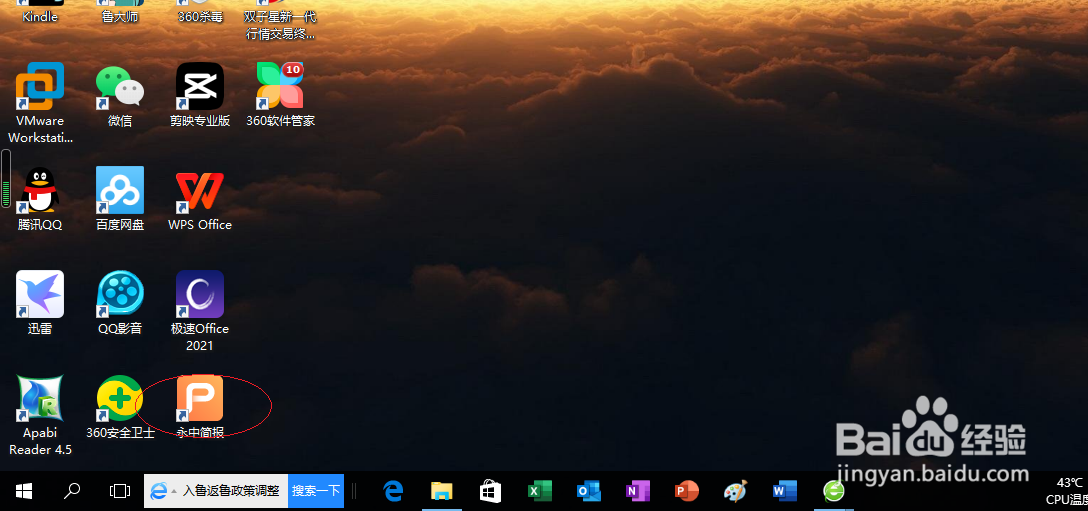1088x511 pixels.
Task: Open the Windows Start menu
Action: click(24, 491)
